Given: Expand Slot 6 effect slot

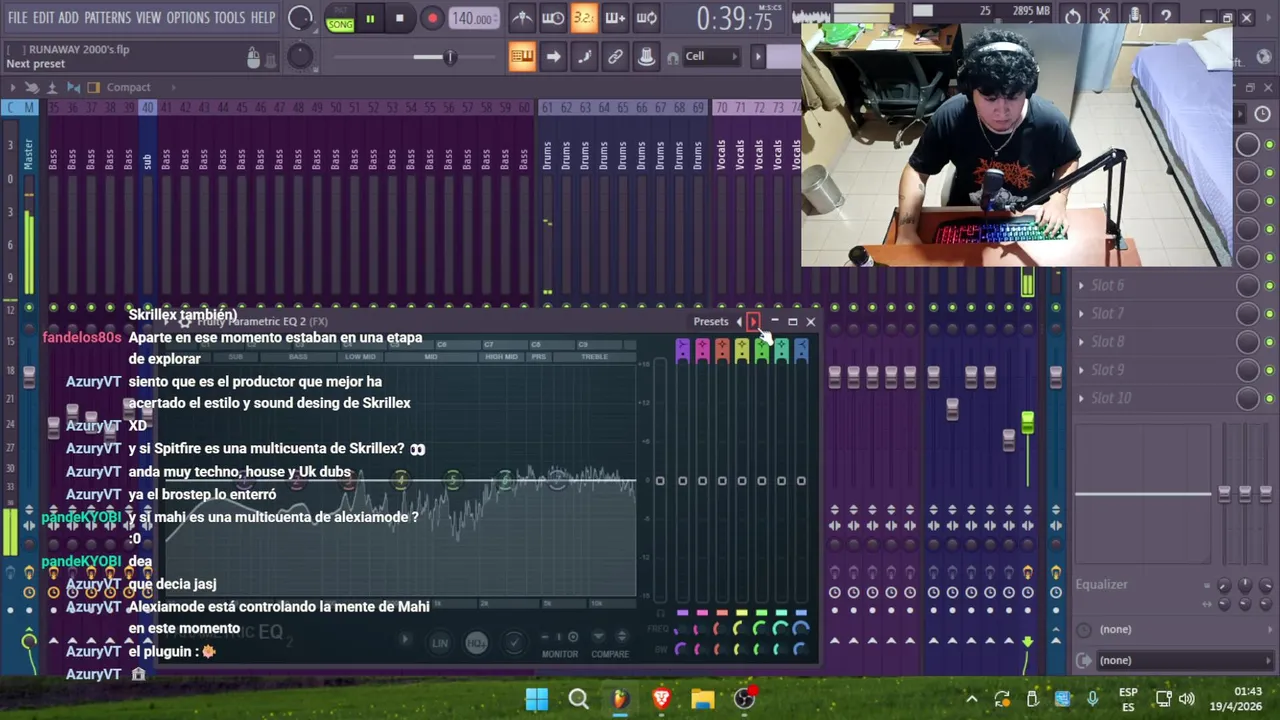Looking at the screenshot, I should [1081, 285].
